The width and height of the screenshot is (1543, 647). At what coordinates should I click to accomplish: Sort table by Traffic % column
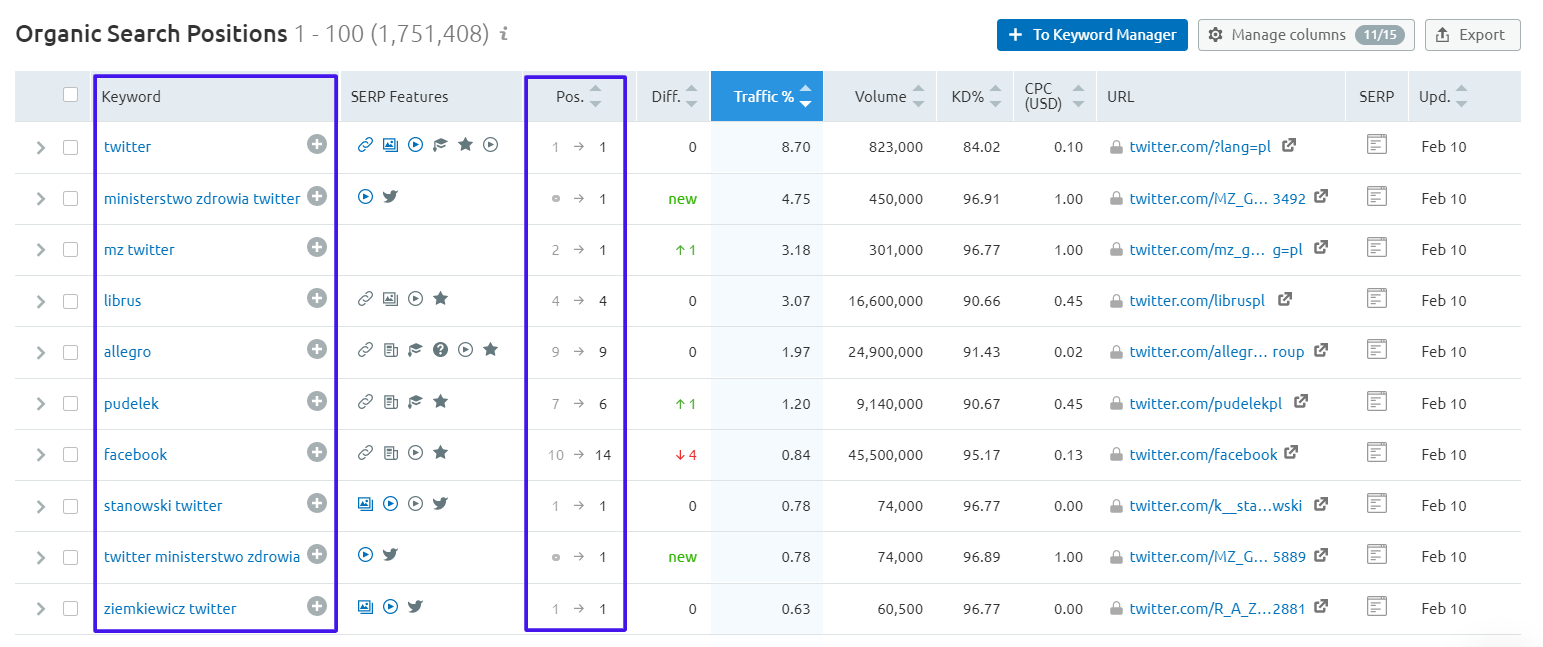point(767,97)
